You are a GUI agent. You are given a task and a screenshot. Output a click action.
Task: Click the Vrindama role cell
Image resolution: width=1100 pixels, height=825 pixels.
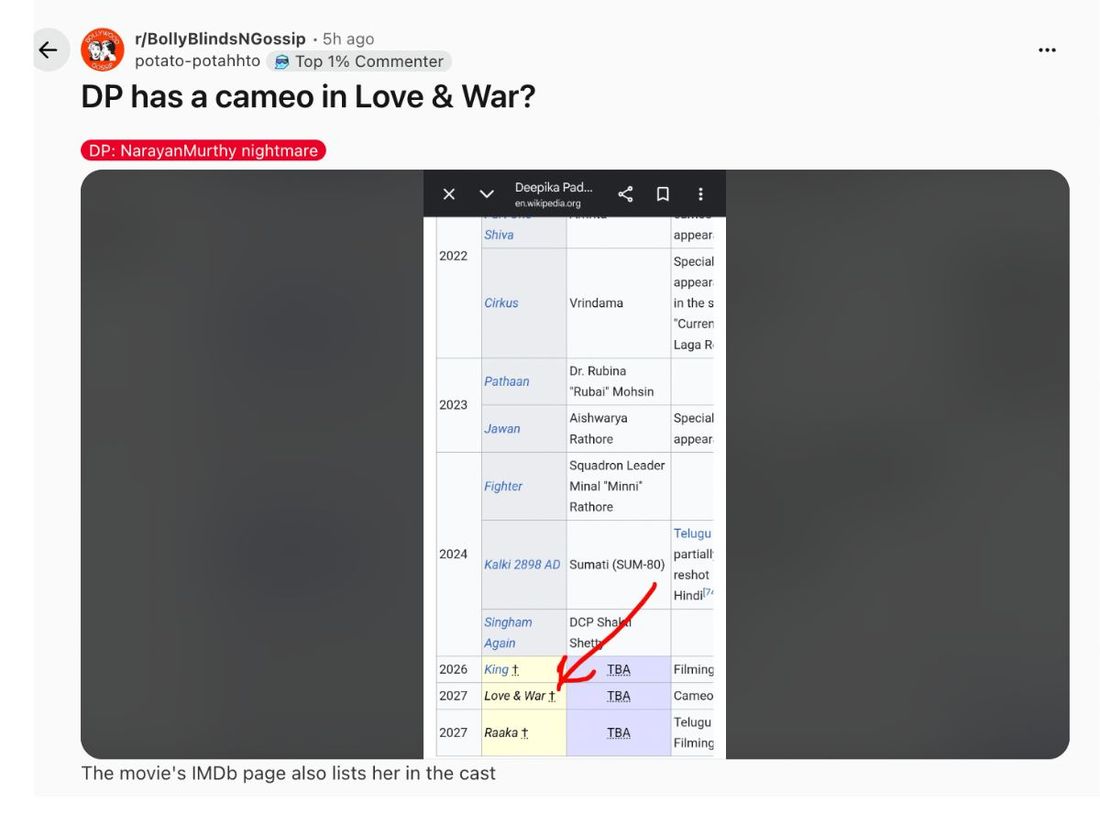(x=618, y=303)
